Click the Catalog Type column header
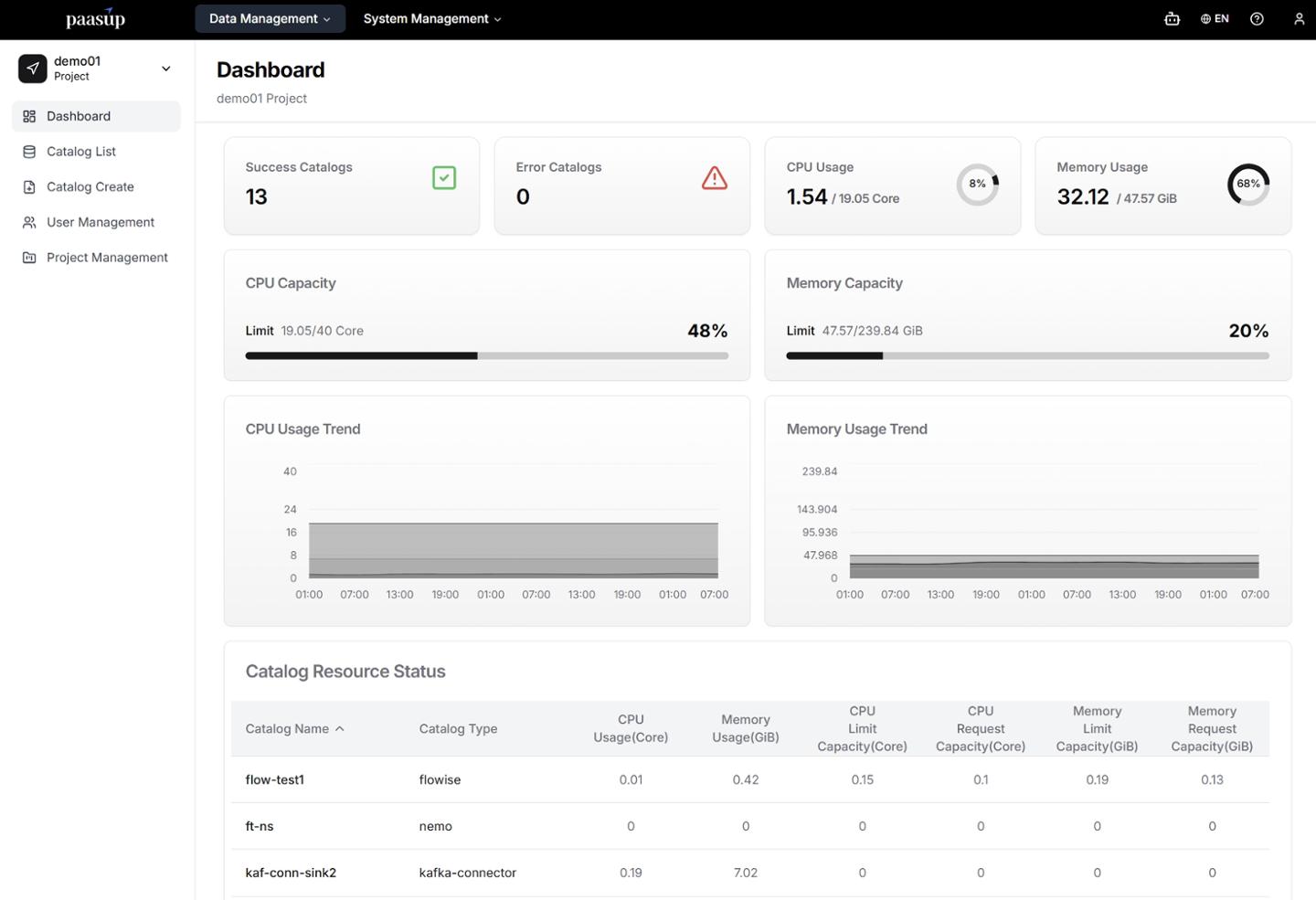Screen dimensions: 1316x900 click(458, 729)
